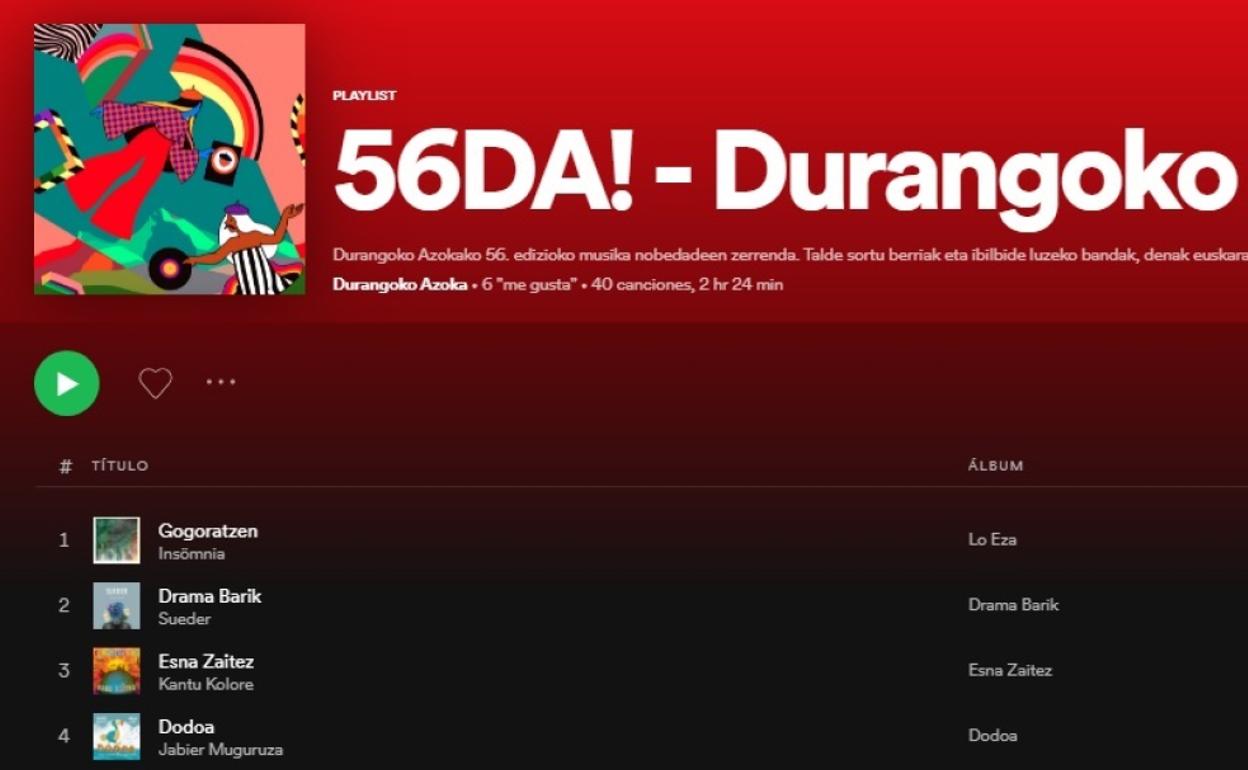The image size is (1248, 770).
Task: Open the artist Sueder
Action: [184, 619]
